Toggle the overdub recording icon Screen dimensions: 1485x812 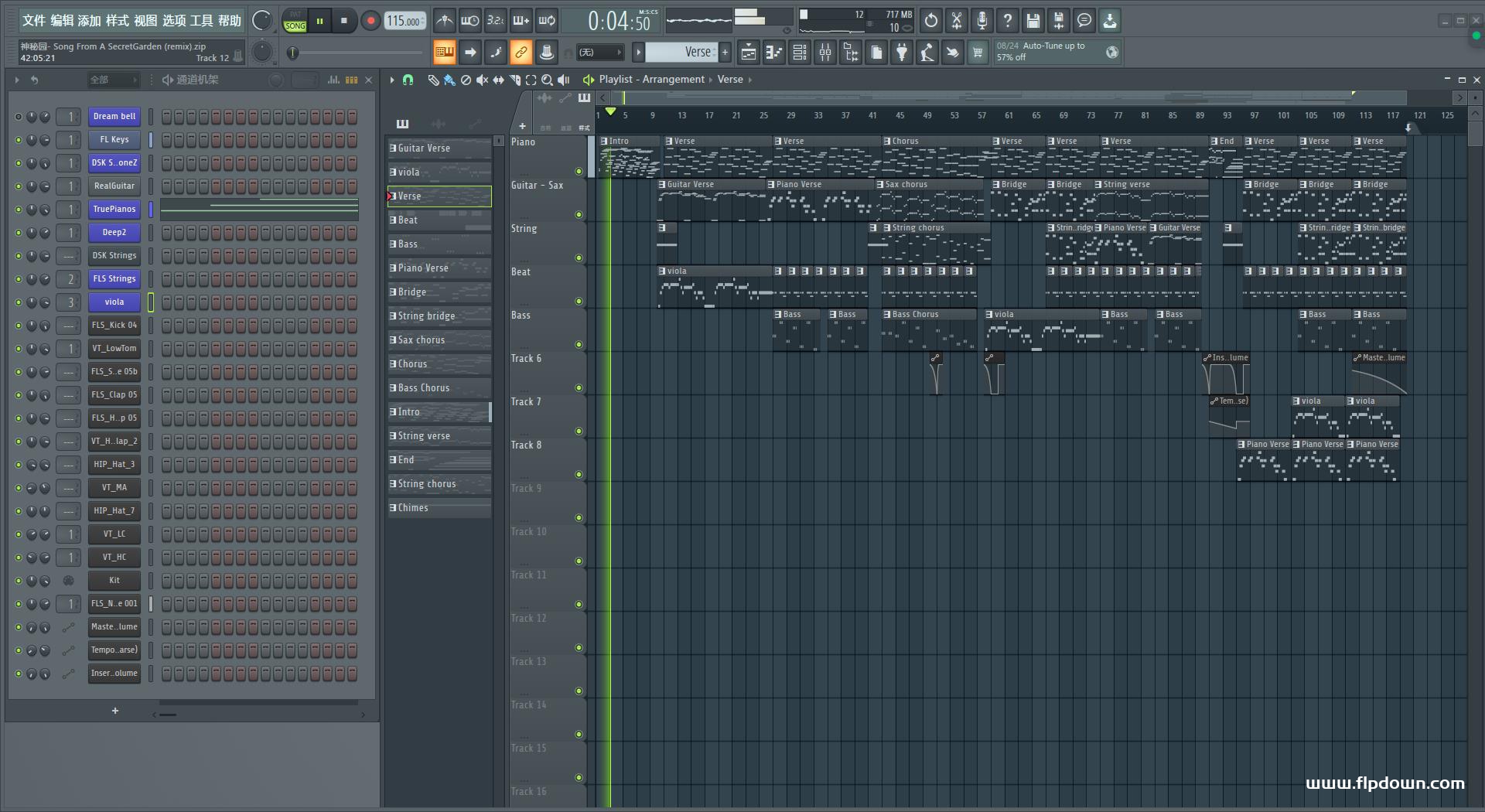(521, 21)
